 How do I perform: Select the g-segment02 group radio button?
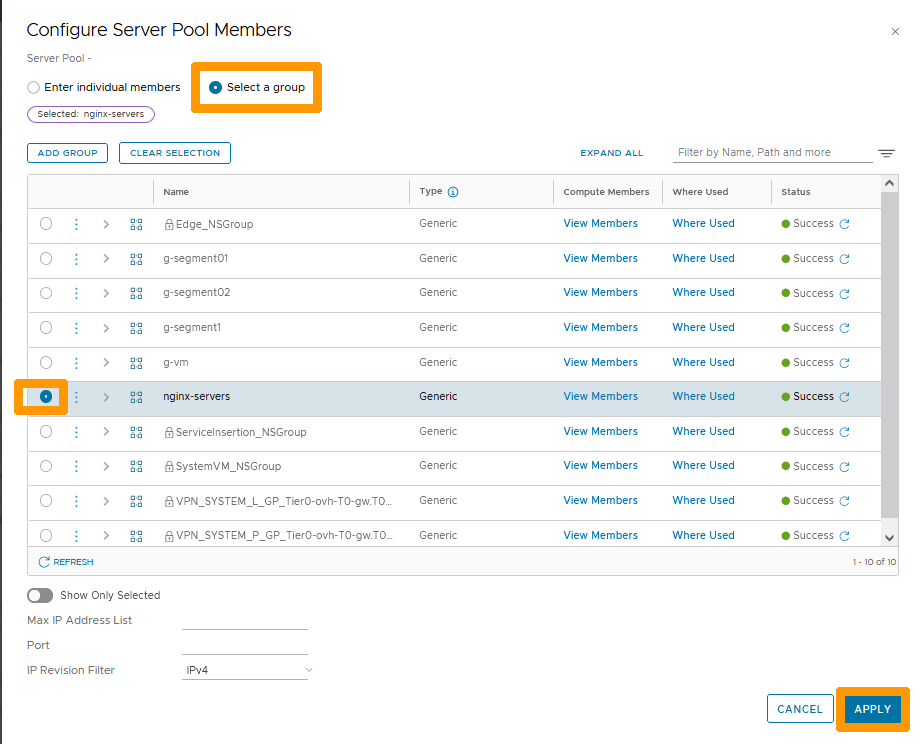coord(46,293)
